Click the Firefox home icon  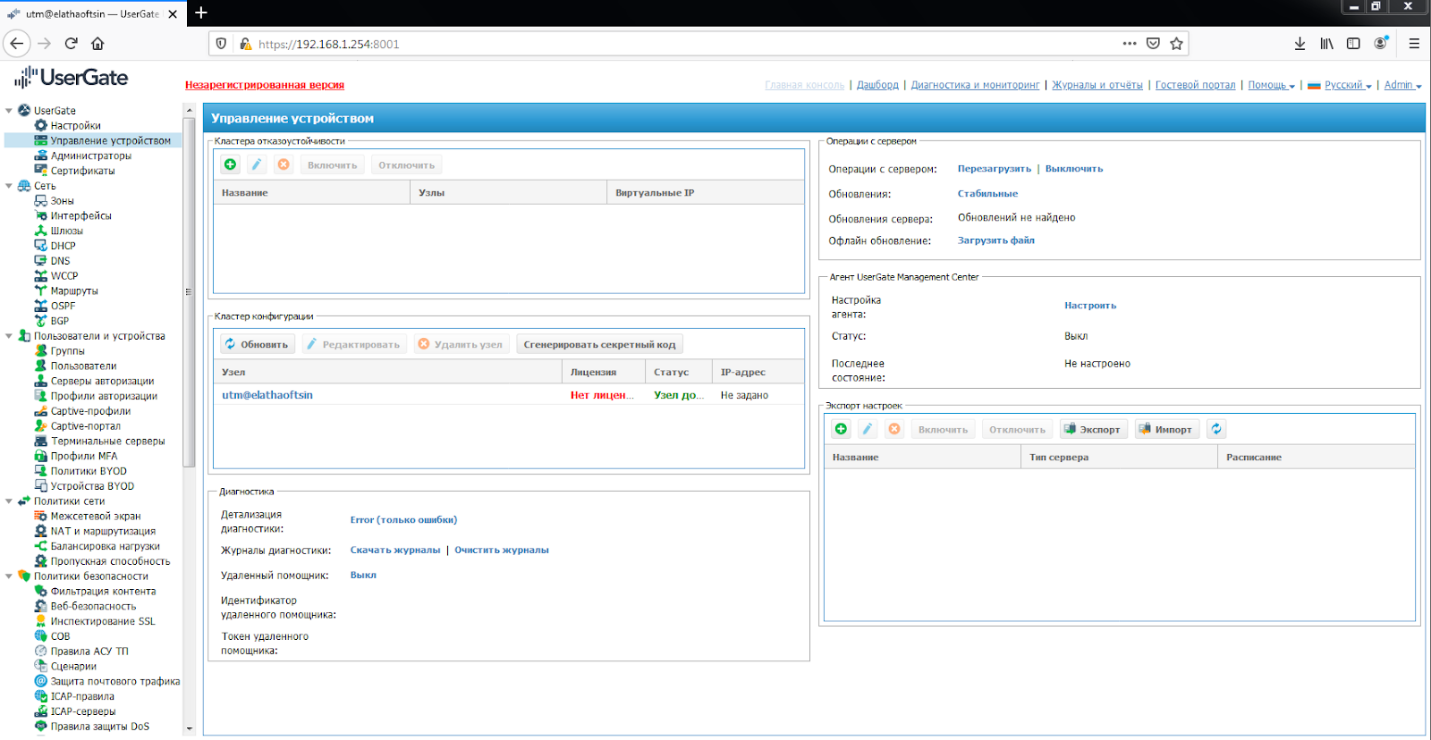pos(98,44)
